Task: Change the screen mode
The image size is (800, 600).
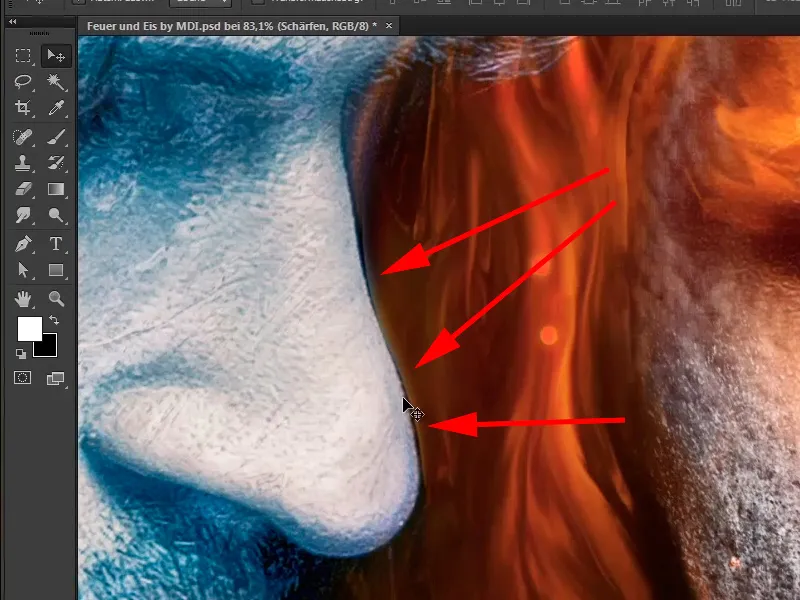Action: pyautogui.click(x=56, y=378)
